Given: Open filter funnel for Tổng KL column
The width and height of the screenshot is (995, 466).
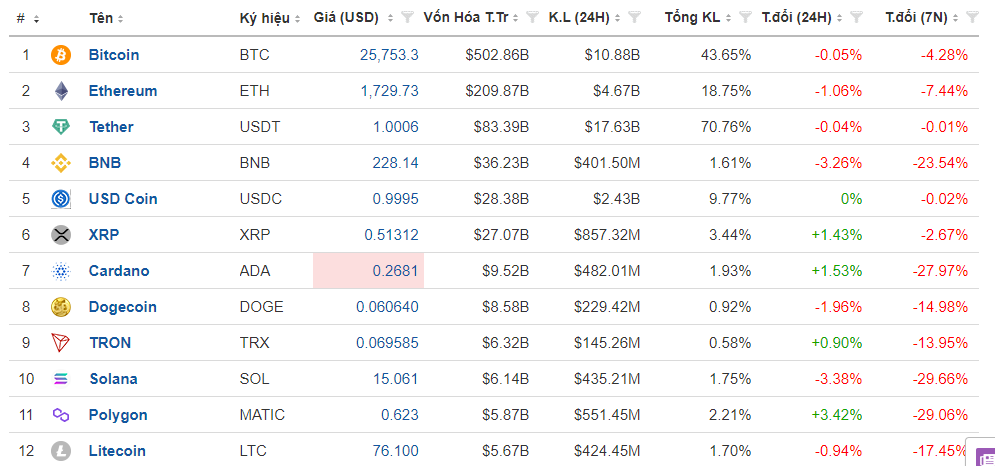Looking at the screenshot, I should pos(746,18).
